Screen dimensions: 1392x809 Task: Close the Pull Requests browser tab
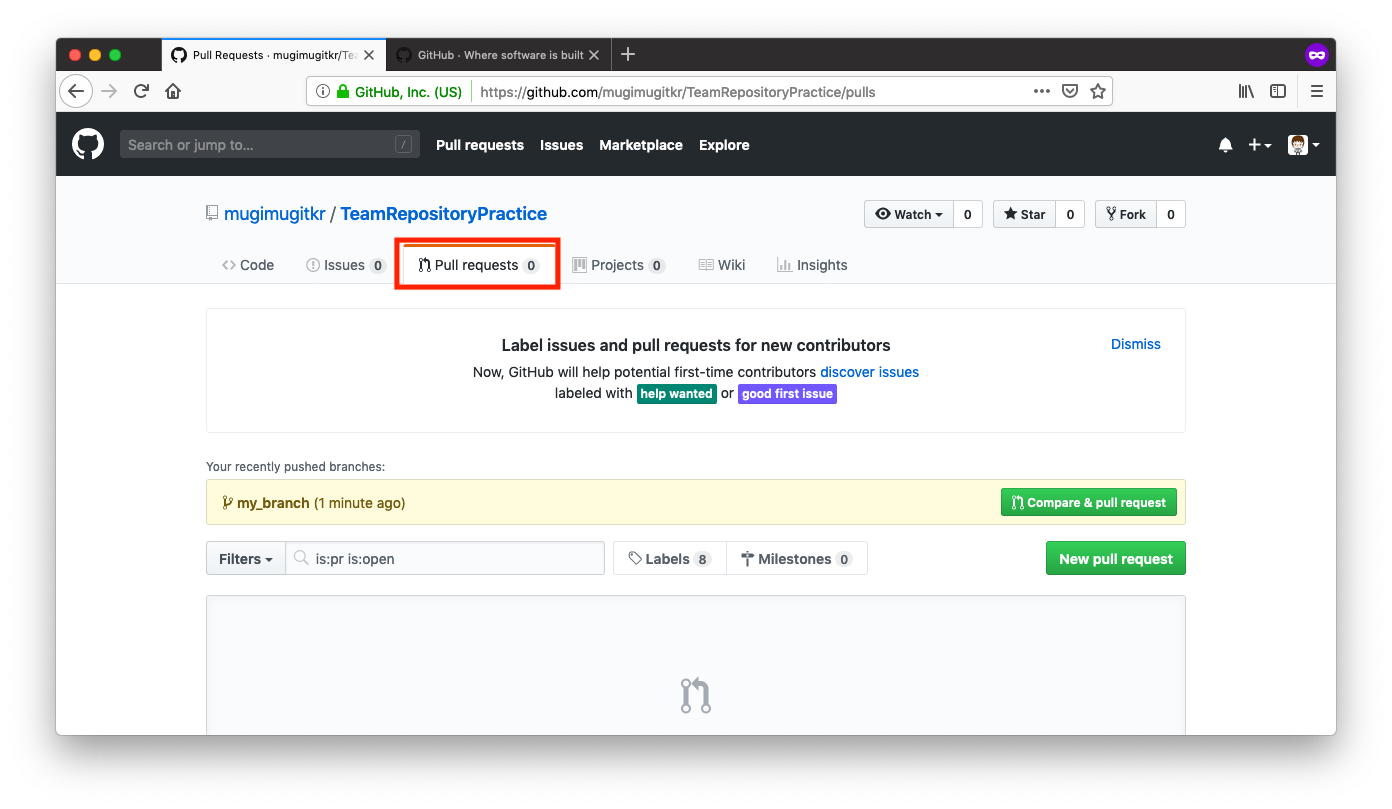click(x=368, y=55)
